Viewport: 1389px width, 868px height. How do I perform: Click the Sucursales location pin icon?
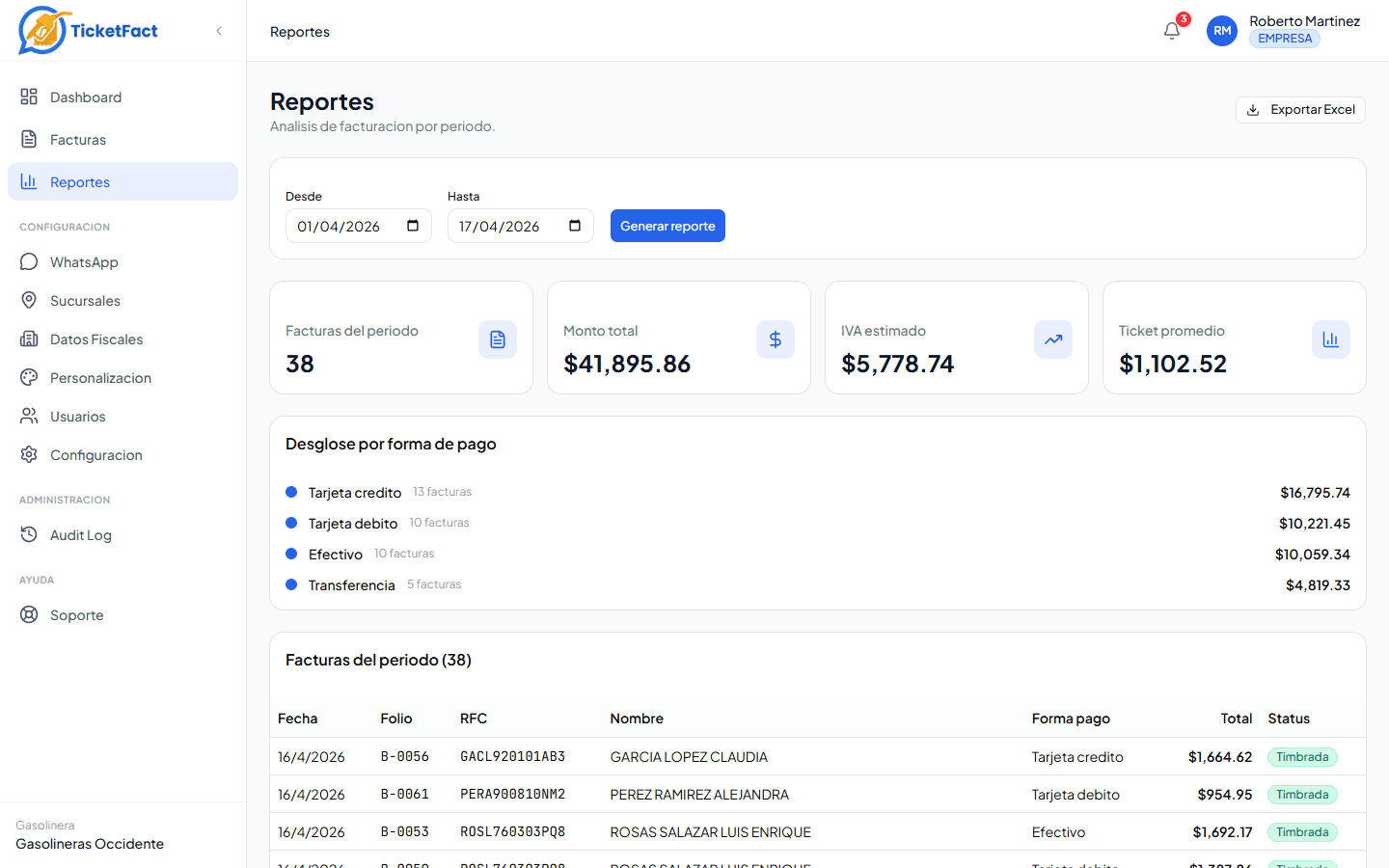[29, 300]
